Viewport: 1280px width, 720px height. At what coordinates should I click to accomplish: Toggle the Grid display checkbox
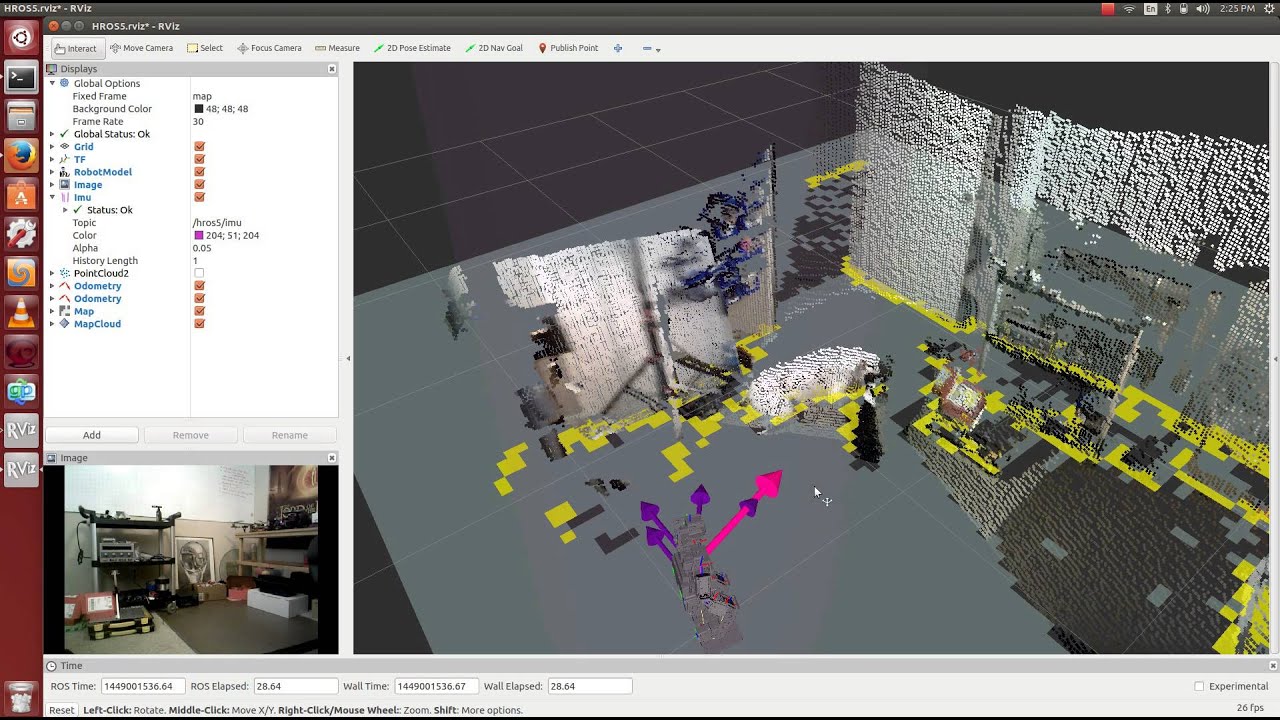pyautogui.click(x=199, y=147)
